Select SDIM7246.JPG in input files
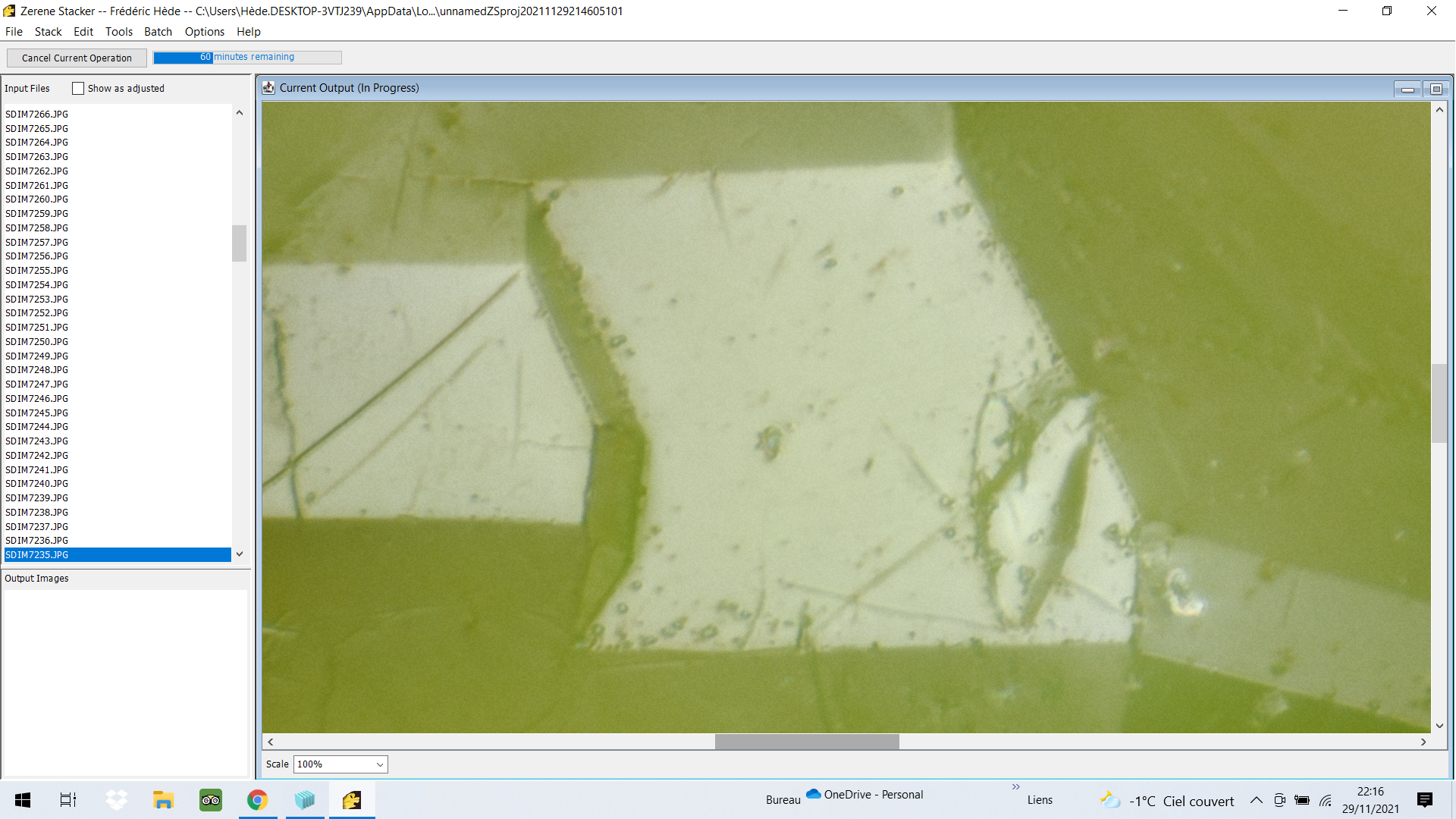1456x819 pixels. coord(118,399)
